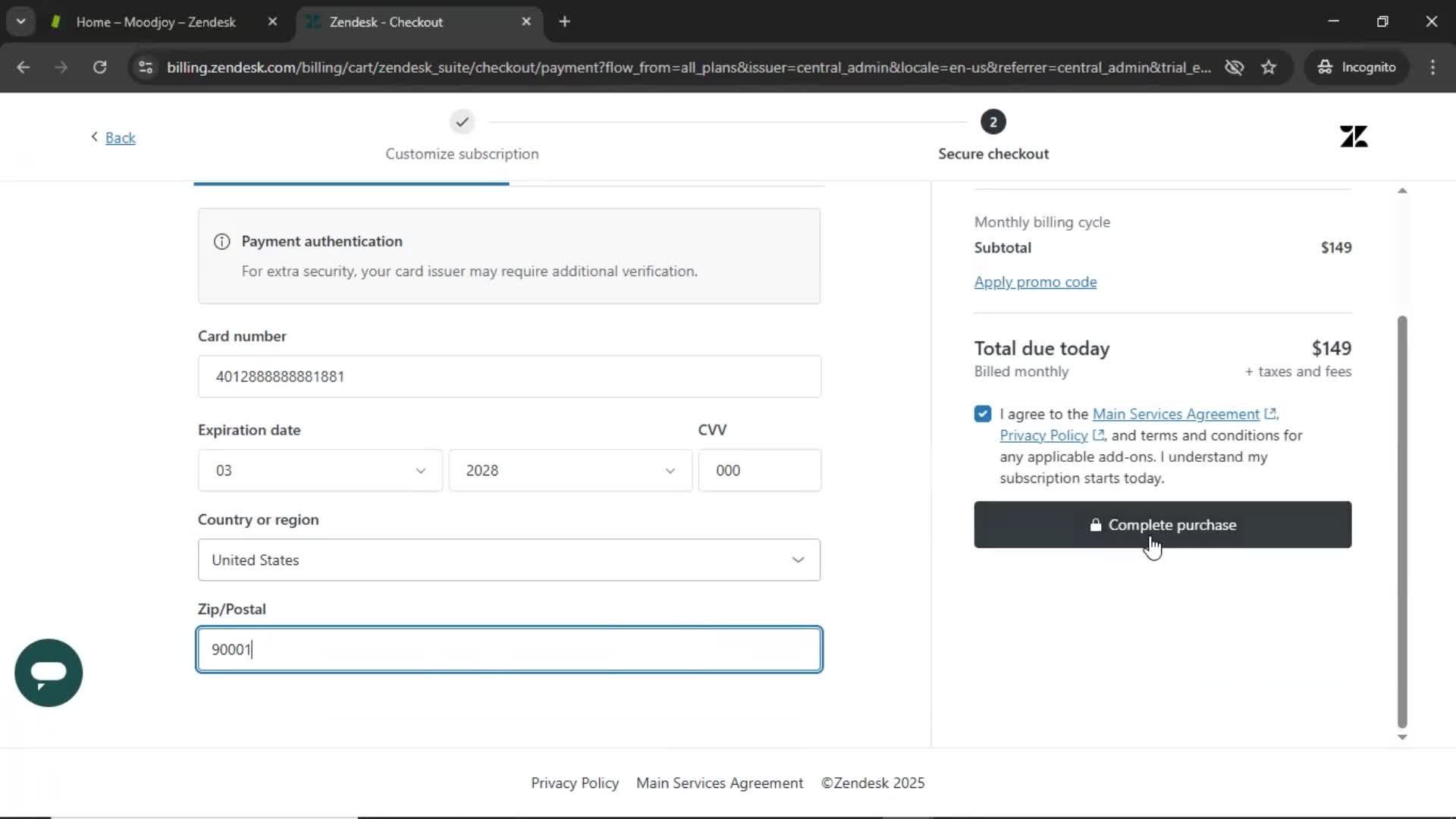1456x819 pixels.
Task: Go back with browser back arrow
Action: click(x=23, y=67)
